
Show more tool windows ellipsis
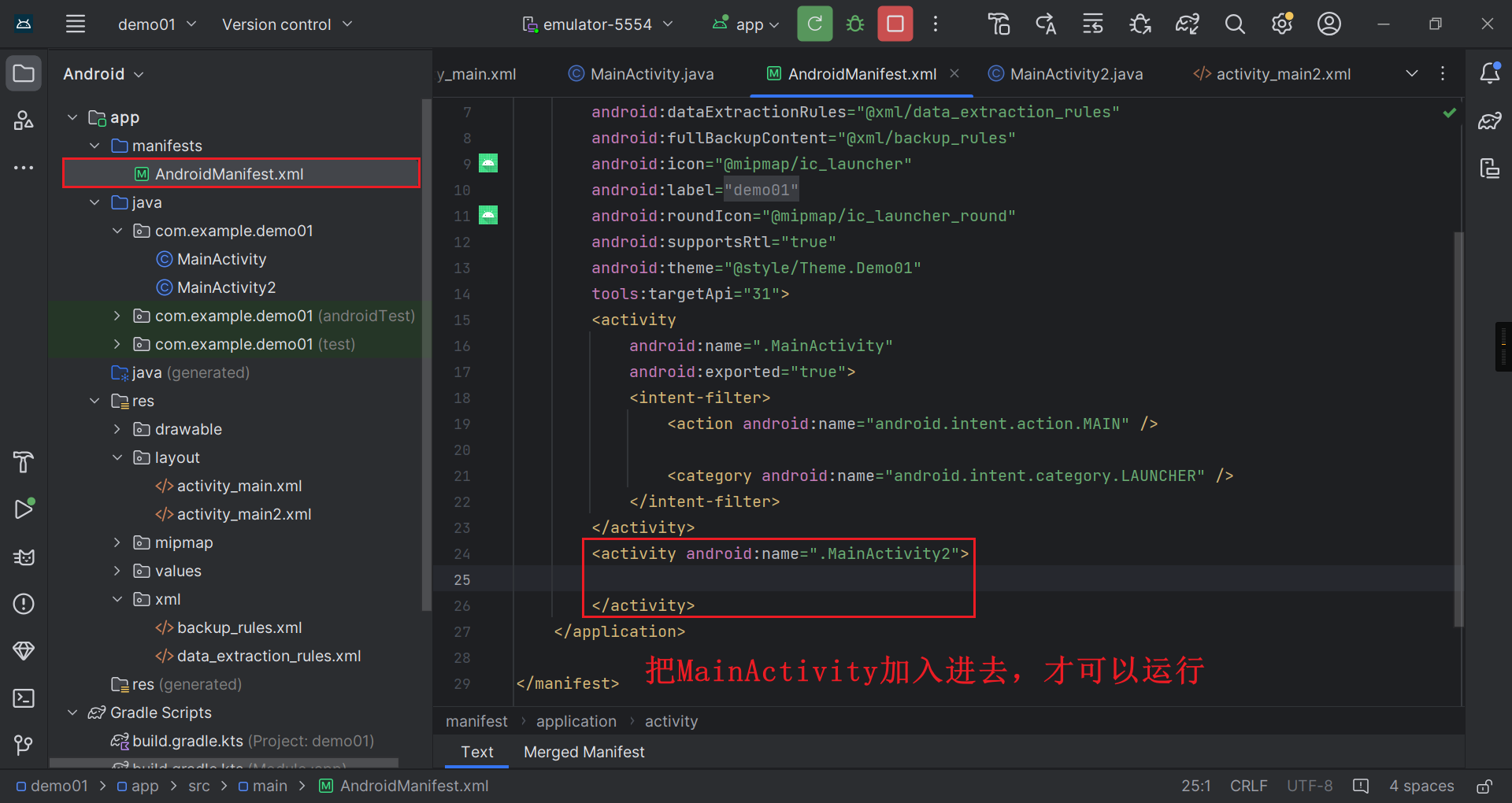click(x=24, y=168)
